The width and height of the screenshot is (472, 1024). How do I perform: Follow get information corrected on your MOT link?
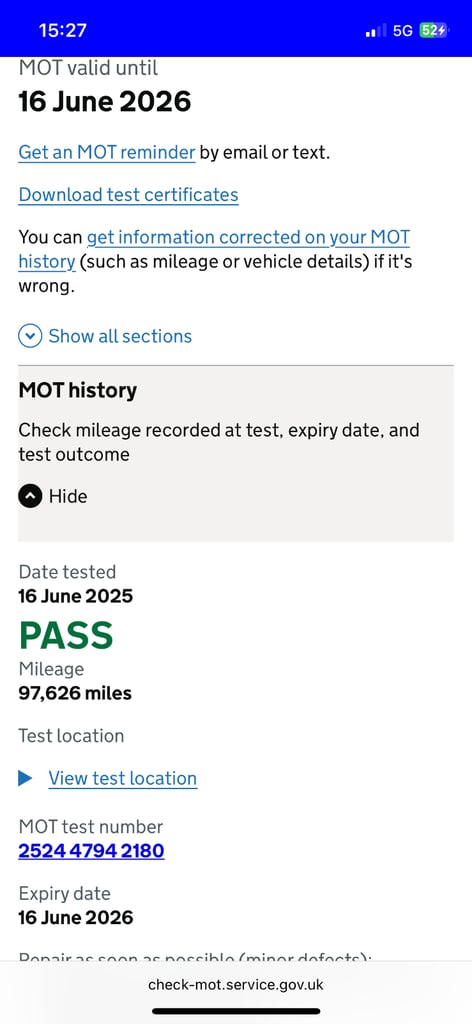(x=248, y=236)
